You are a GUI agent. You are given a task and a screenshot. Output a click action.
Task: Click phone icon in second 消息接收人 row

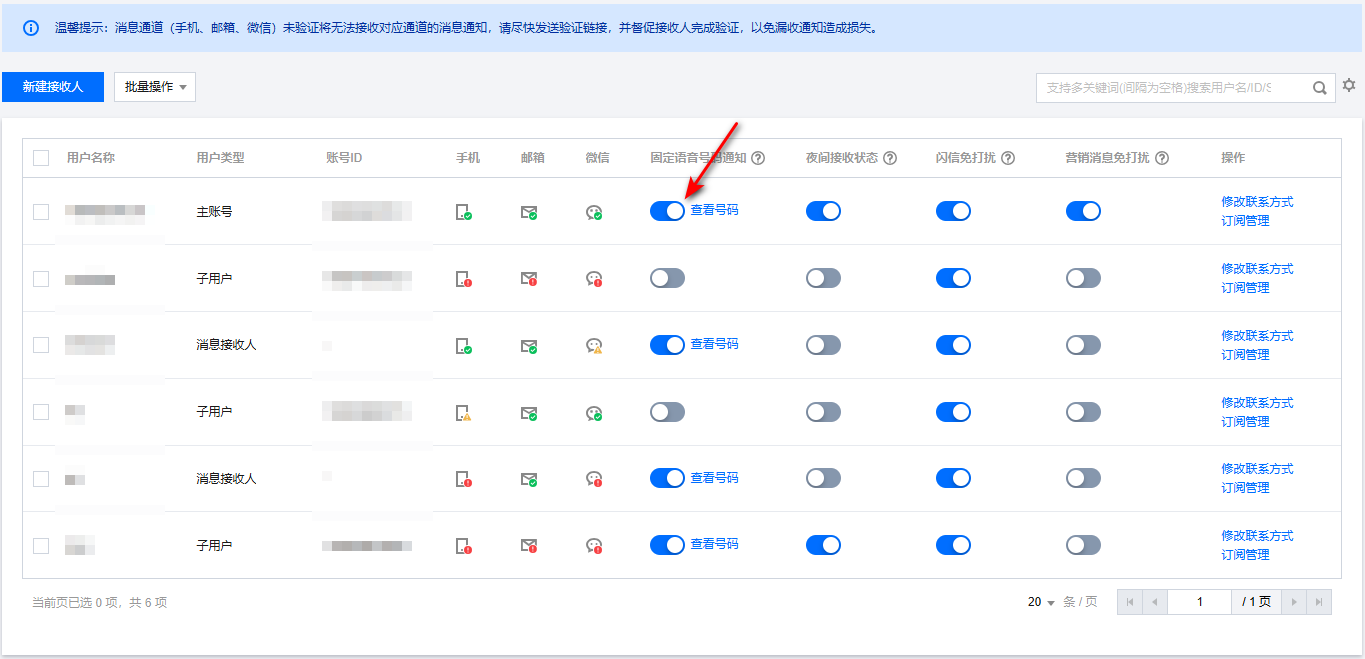tap(463, 479)
